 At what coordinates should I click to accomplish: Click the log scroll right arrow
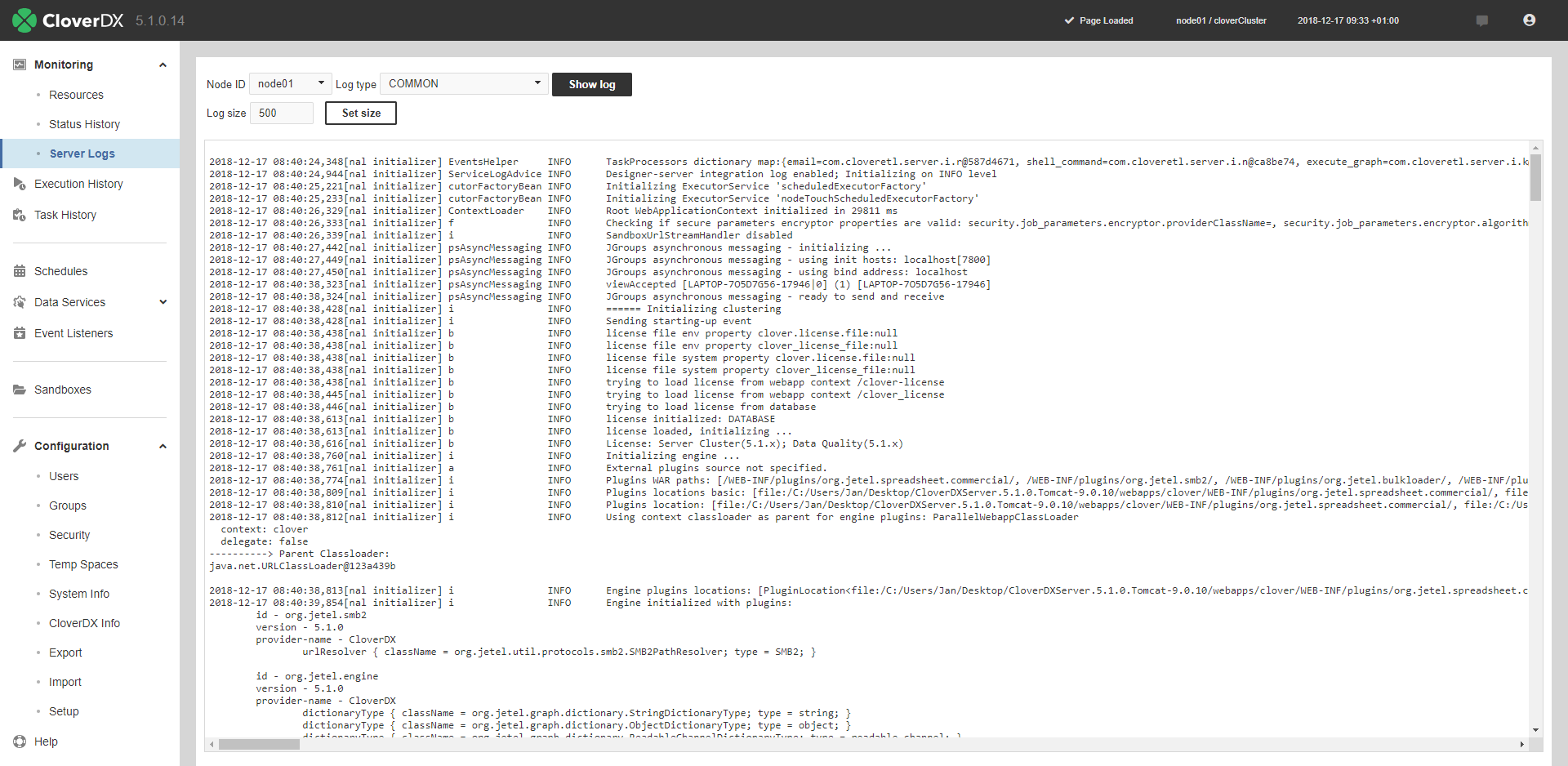(x=1521, y=744)
